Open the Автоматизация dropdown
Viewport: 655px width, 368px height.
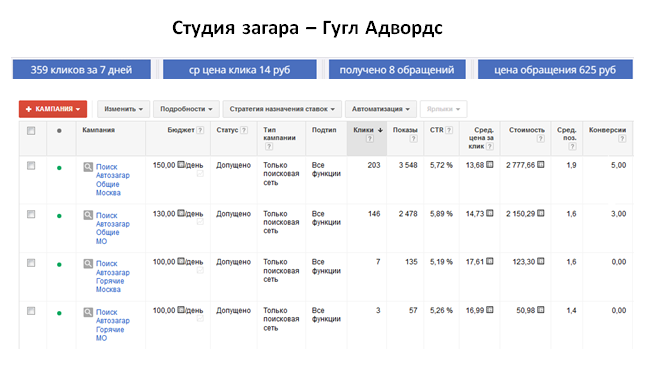coord(381,109)
